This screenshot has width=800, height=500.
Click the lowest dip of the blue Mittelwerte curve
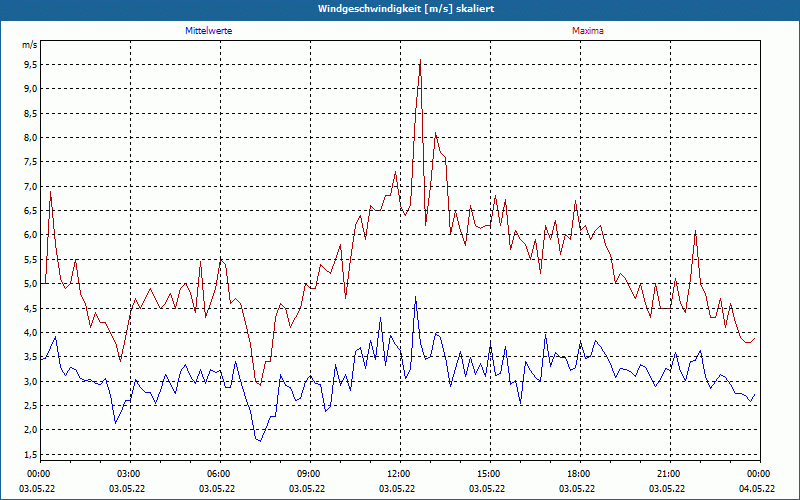(x=260, y=441)
